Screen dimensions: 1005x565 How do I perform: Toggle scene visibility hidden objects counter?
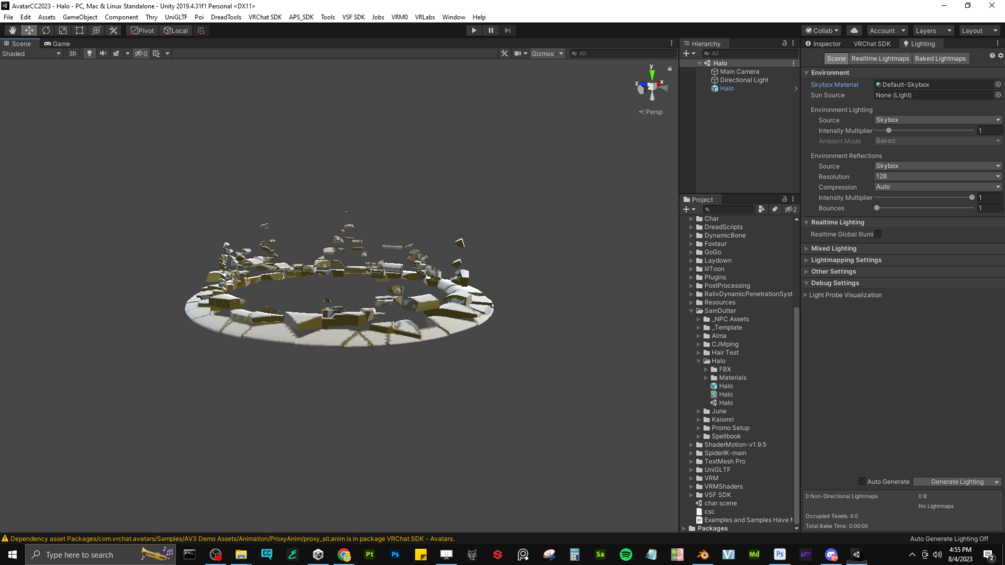tap(140, 53)
